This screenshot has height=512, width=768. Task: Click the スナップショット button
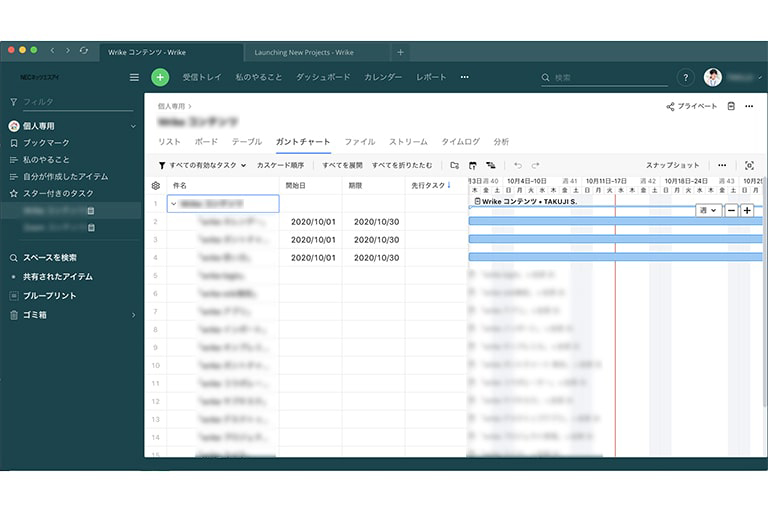pos(672,165)
